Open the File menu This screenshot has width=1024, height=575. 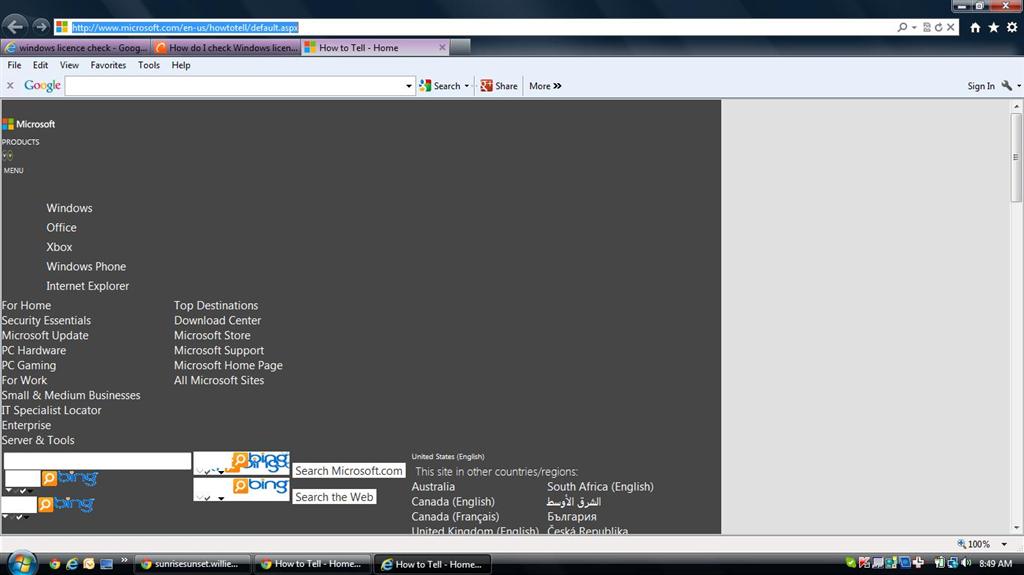pos(14,65)
